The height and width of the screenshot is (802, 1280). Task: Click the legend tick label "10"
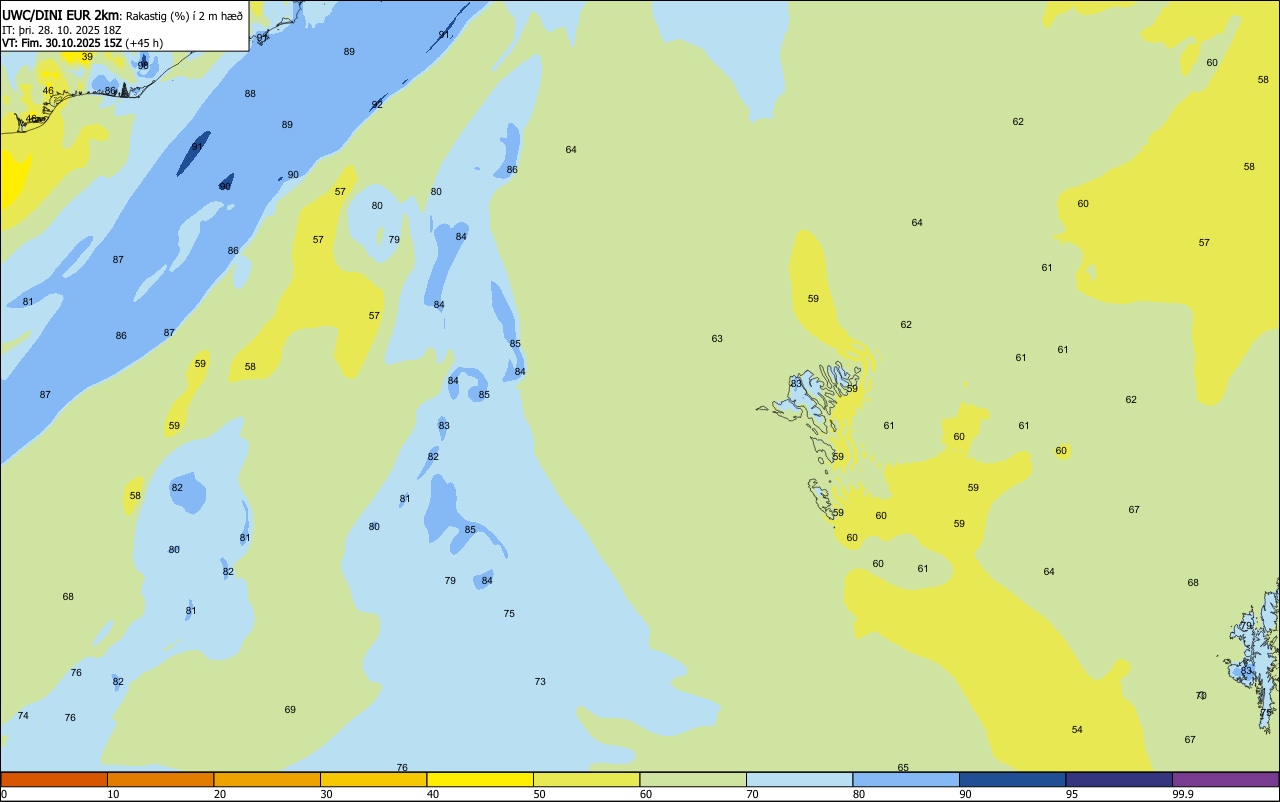point(114,794)
